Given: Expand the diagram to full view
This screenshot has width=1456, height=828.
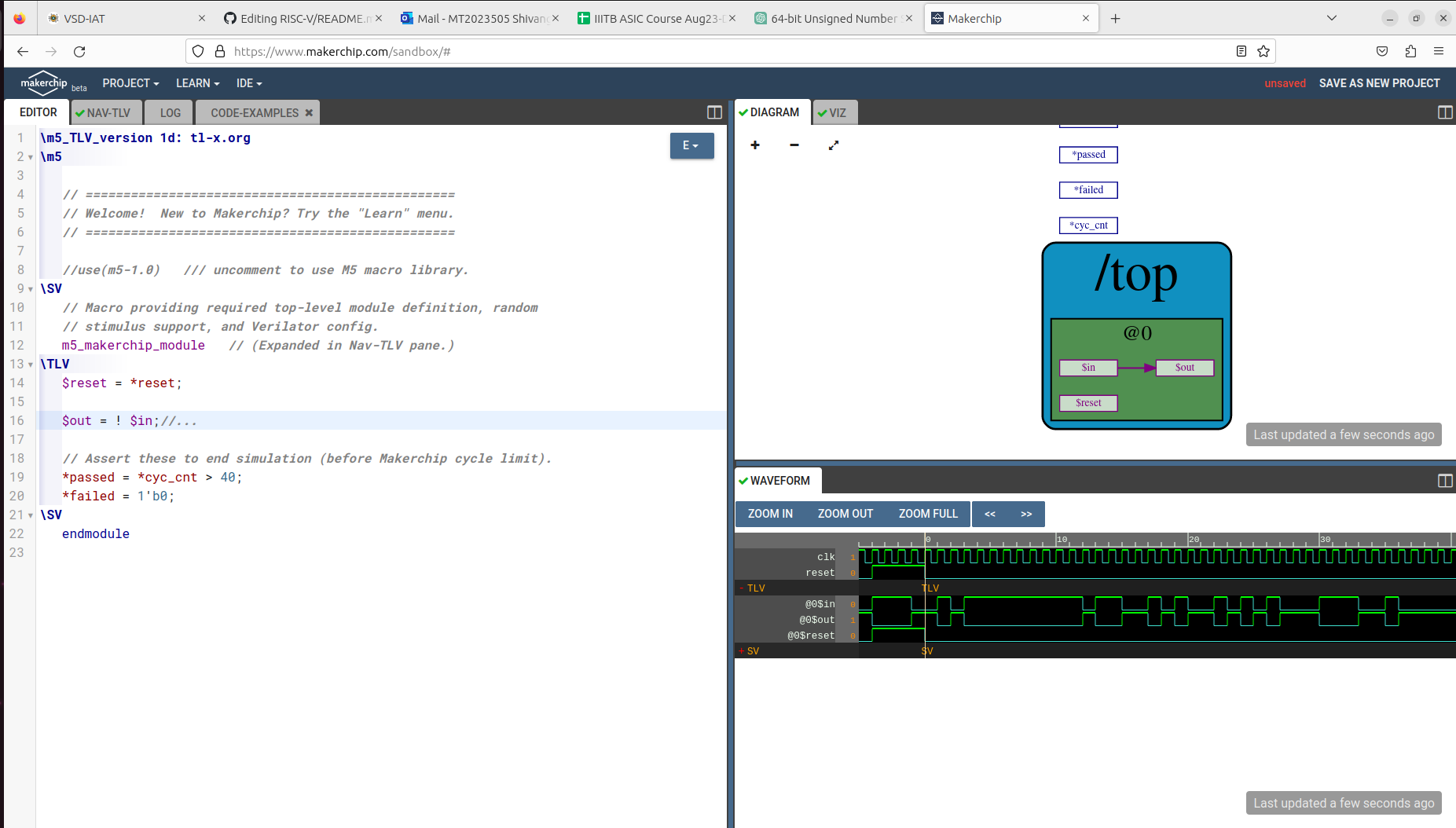Looking at the screenshot, I should click(833, 145).
